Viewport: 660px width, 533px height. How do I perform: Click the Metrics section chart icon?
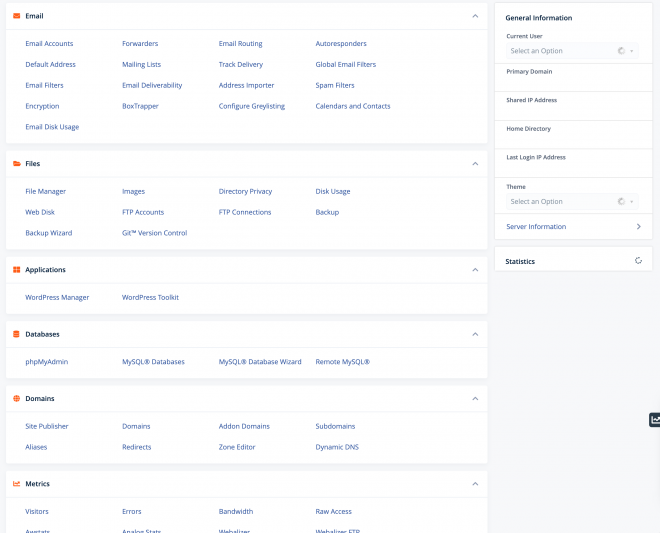[x=16, y=484]
